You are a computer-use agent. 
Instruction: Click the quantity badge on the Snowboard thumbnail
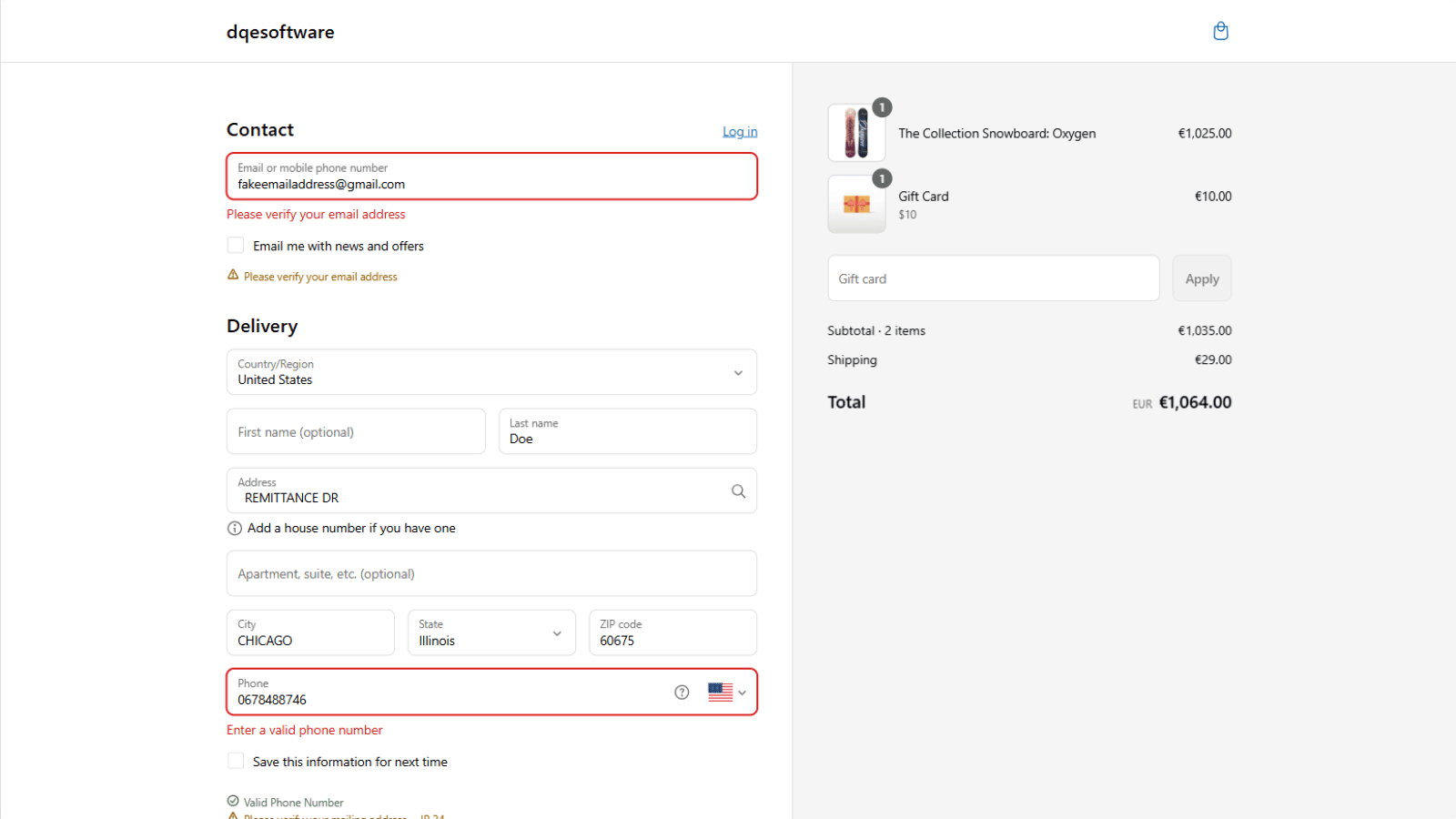coord(882,107)
